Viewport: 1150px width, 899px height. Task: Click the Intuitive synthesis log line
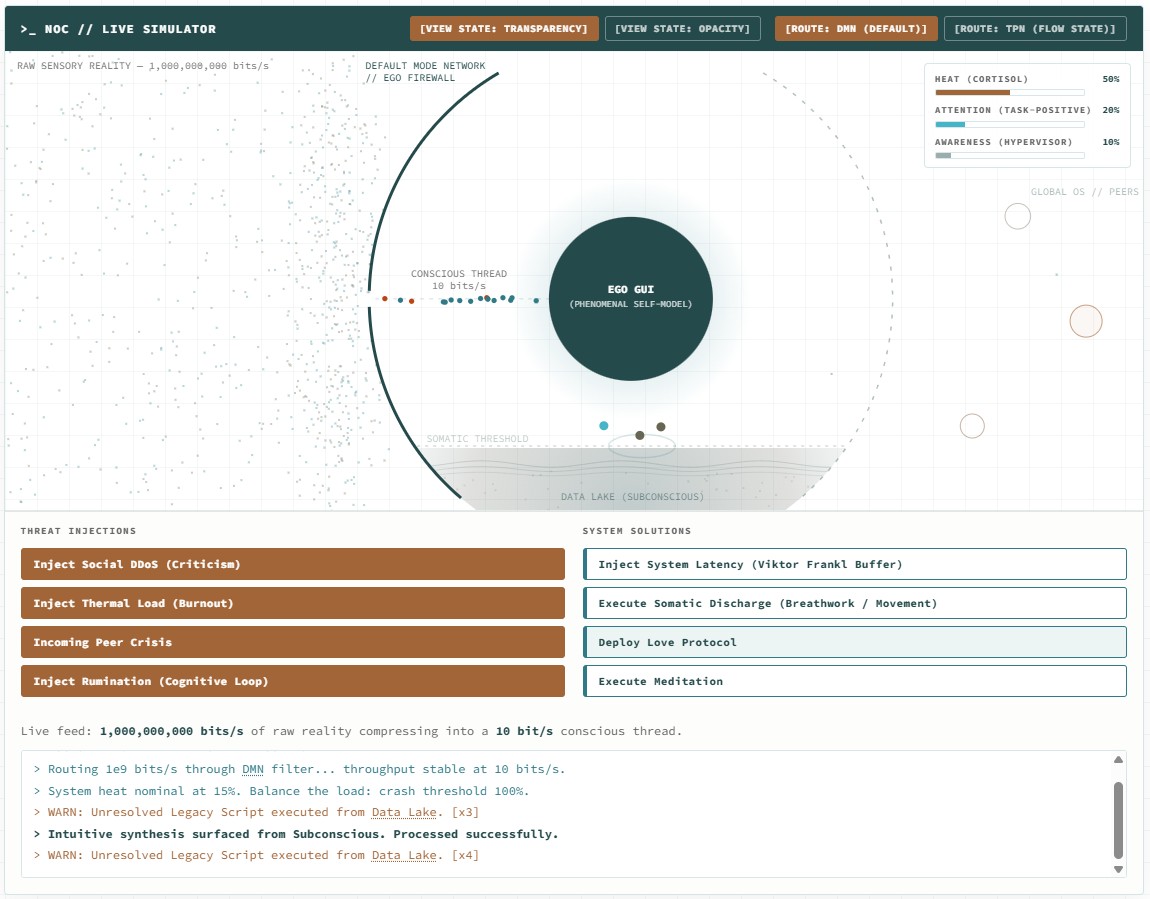point(296,834)
